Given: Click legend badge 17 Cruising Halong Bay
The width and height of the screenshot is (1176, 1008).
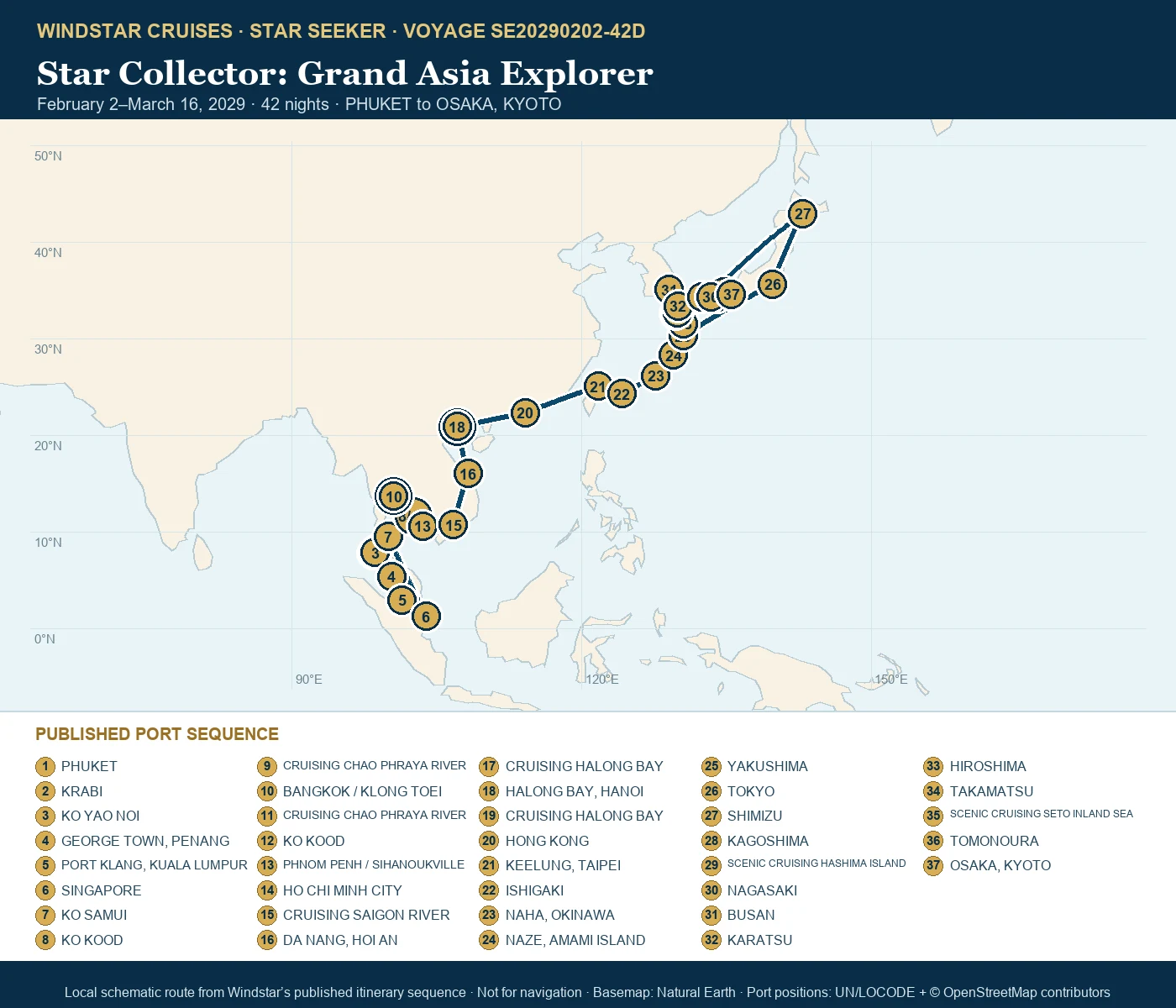Looking at the screenshot, I should tap(489, 766).
